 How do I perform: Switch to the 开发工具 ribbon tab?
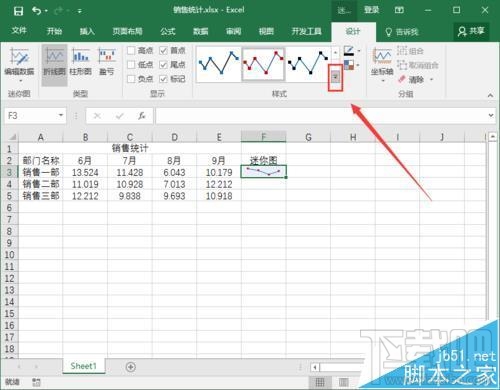[306, 31]
